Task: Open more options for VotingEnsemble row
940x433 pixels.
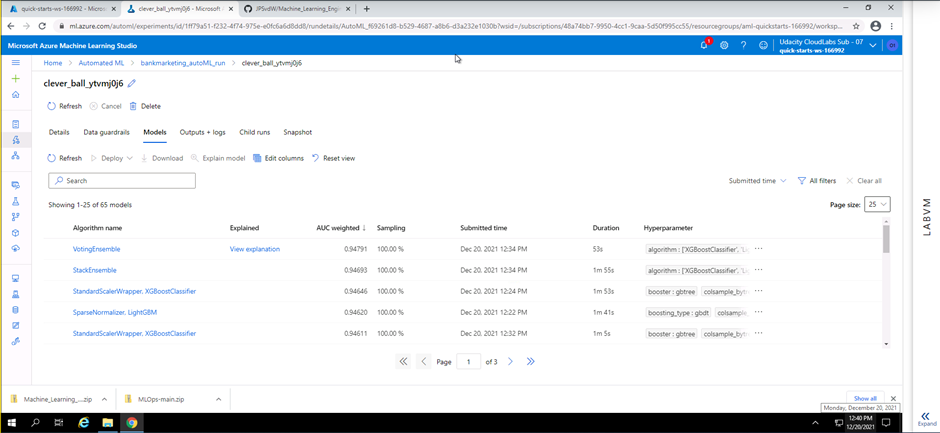Action: [x=758, y=249]
